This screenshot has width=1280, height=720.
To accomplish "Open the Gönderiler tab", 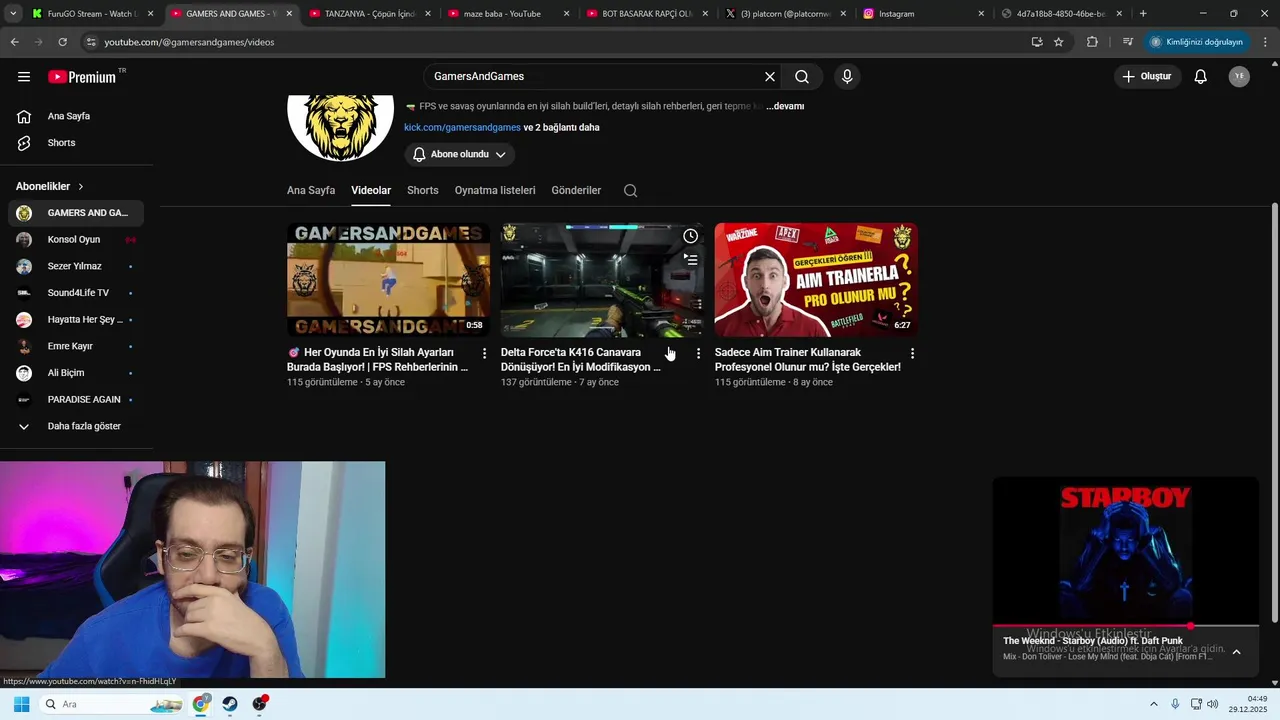I will pyautogui.click(x=576, y=190).
